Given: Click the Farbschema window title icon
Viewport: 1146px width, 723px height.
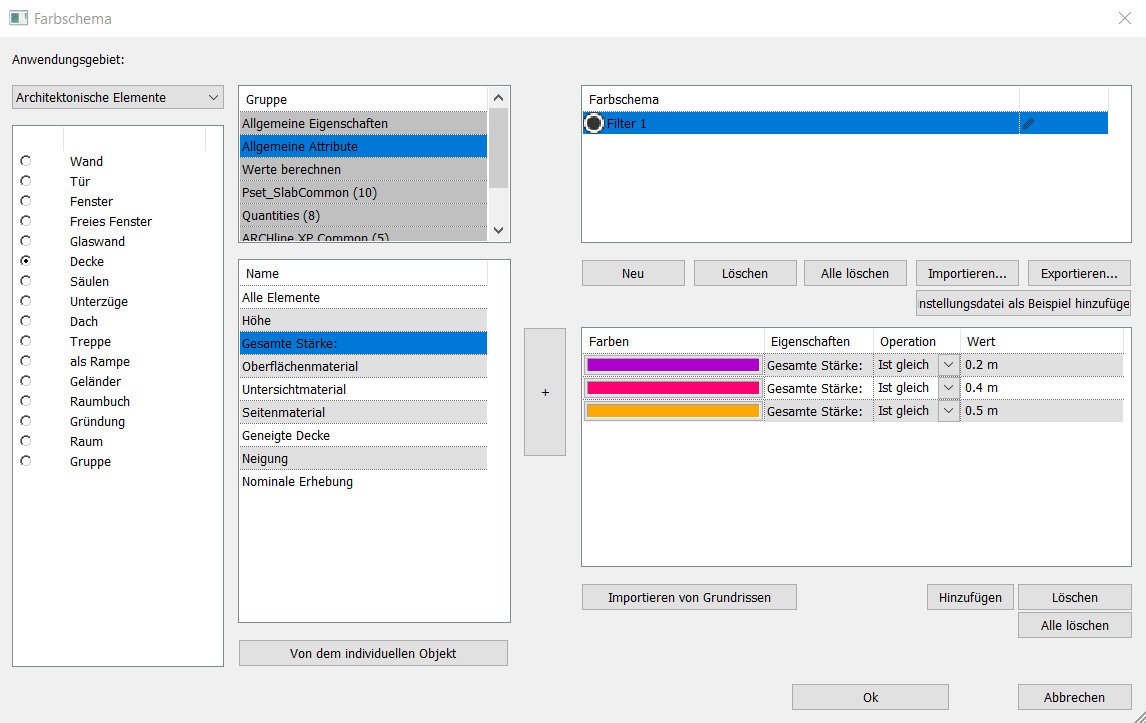Looking at the screenshot, I should (19, 18).
